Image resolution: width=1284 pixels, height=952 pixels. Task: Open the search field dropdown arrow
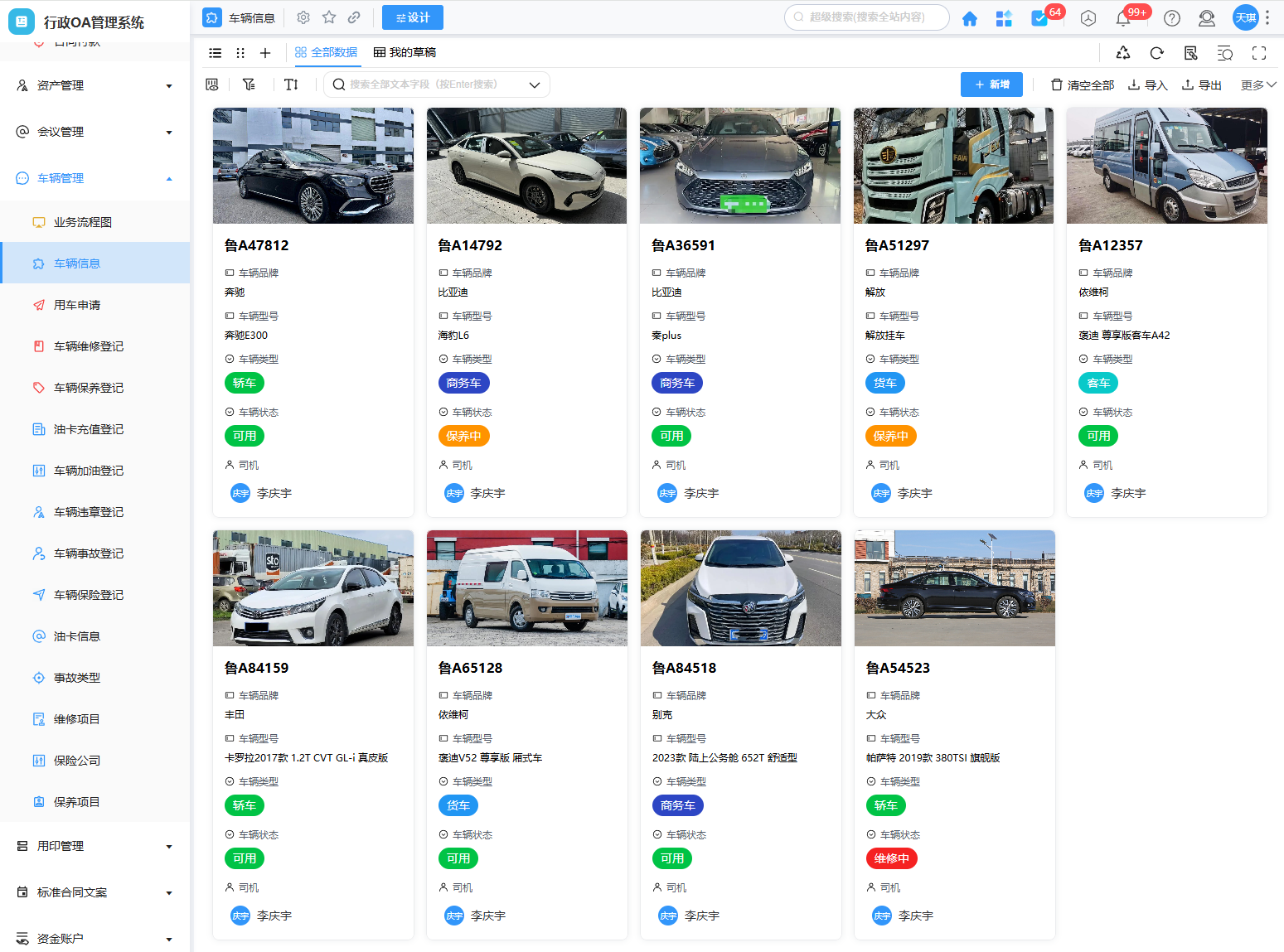point(535,85)
